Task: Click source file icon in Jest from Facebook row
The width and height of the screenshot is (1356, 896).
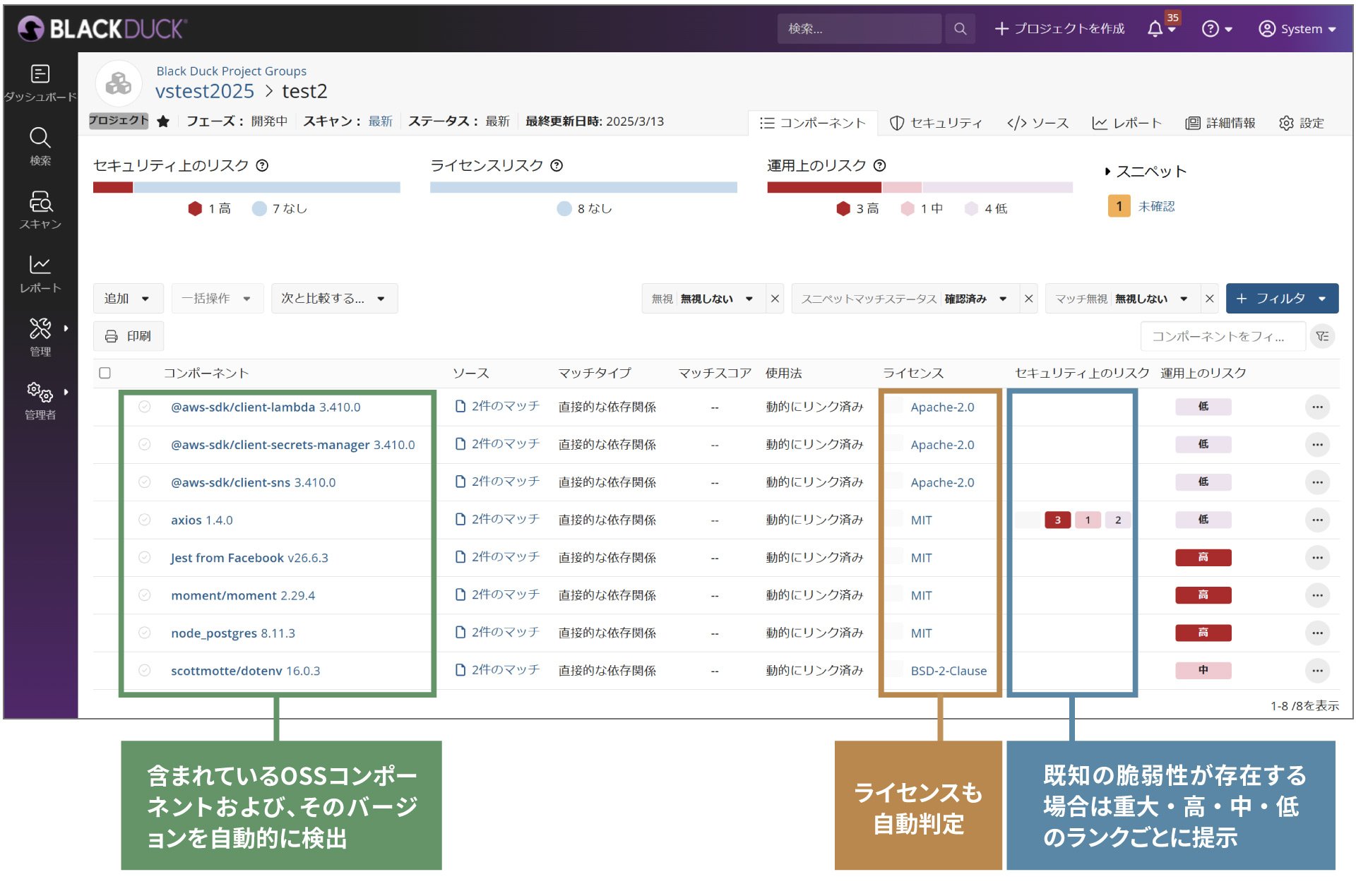Action: click(460, 557)
